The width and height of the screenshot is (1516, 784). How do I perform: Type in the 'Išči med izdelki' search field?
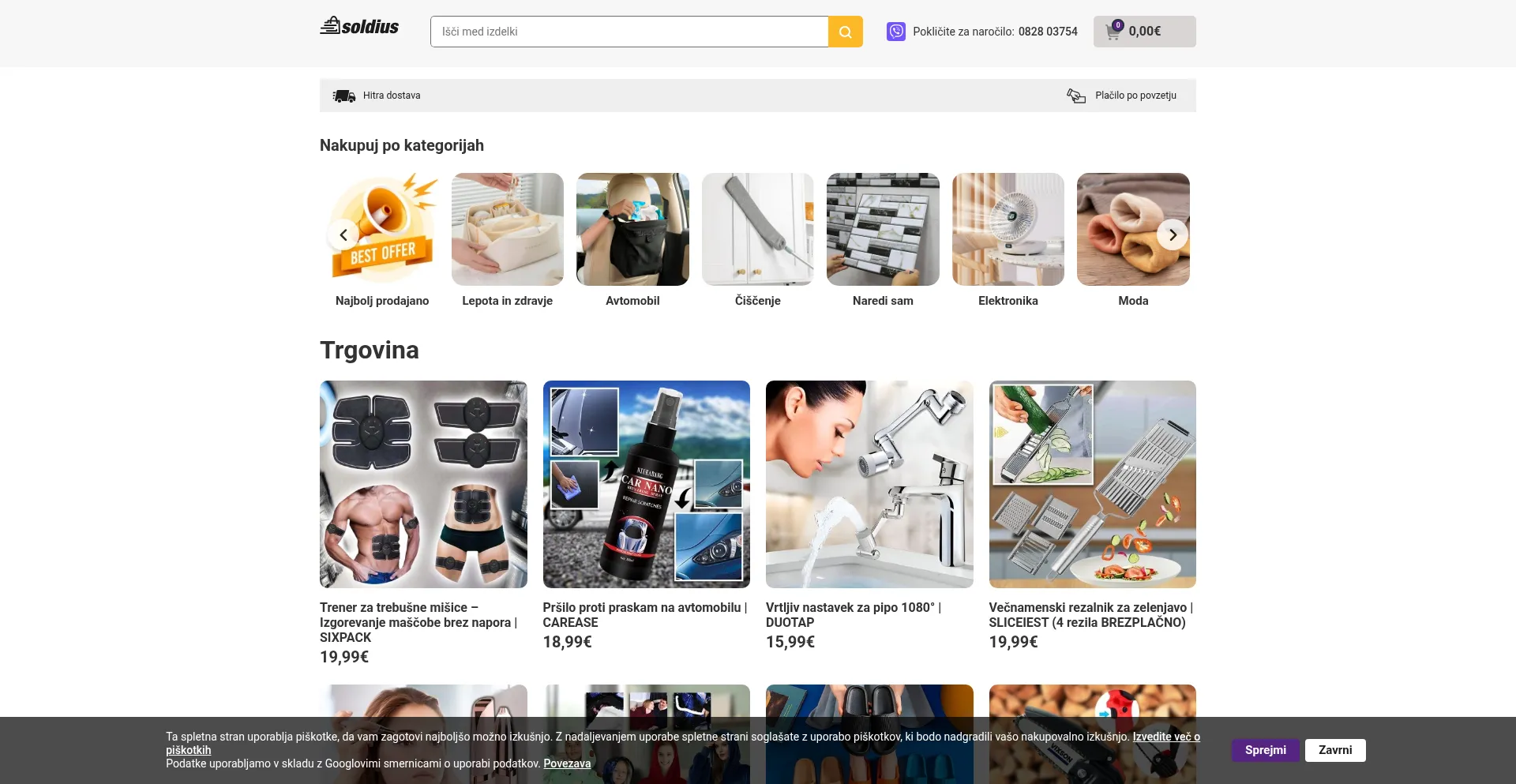click(629, 32)
